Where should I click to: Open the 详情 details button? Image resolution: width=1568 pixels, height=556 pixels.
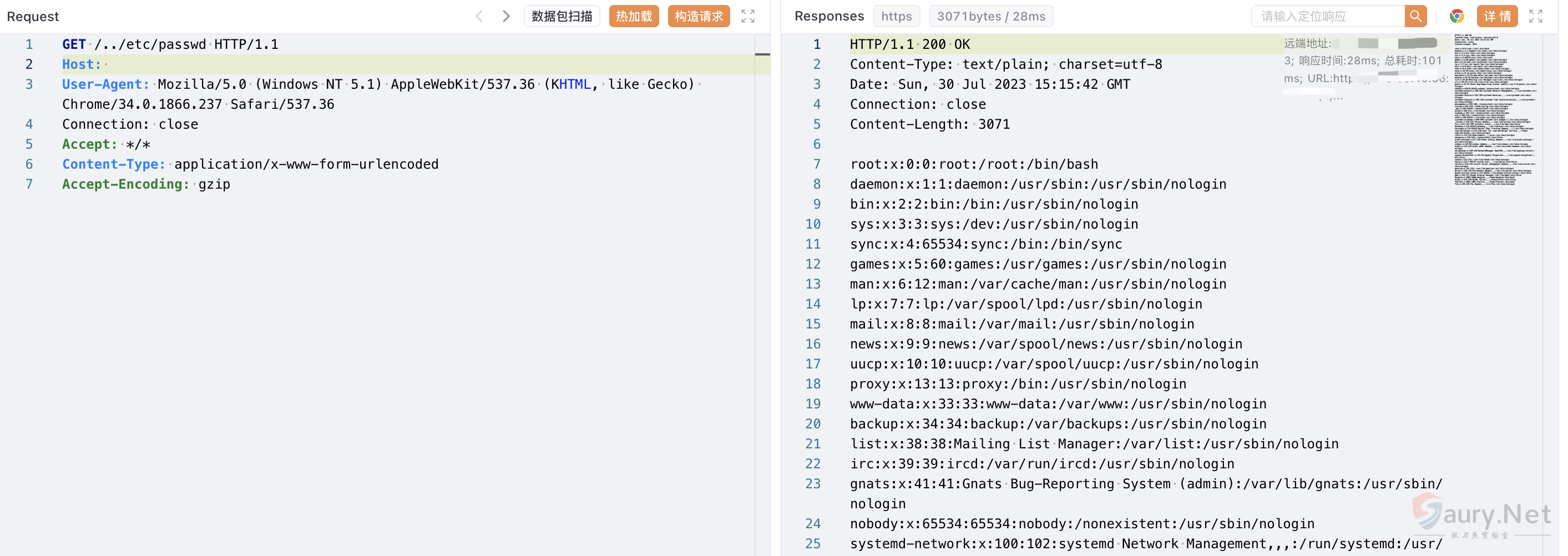[1497, 17]
